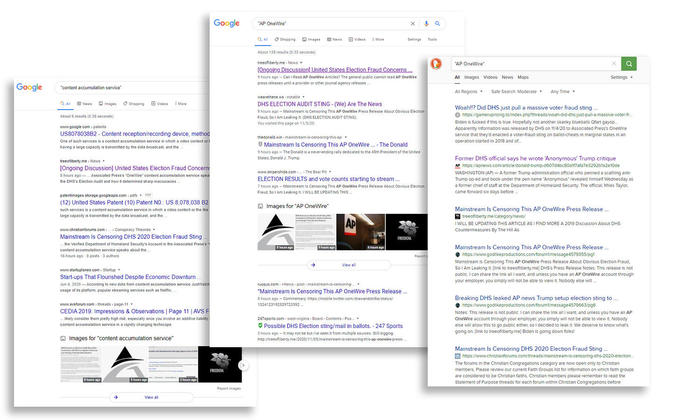The height and width of the screenshot is (420, 700).
Task: Open the Any Time filter dropdown
Action: point(562,91)
